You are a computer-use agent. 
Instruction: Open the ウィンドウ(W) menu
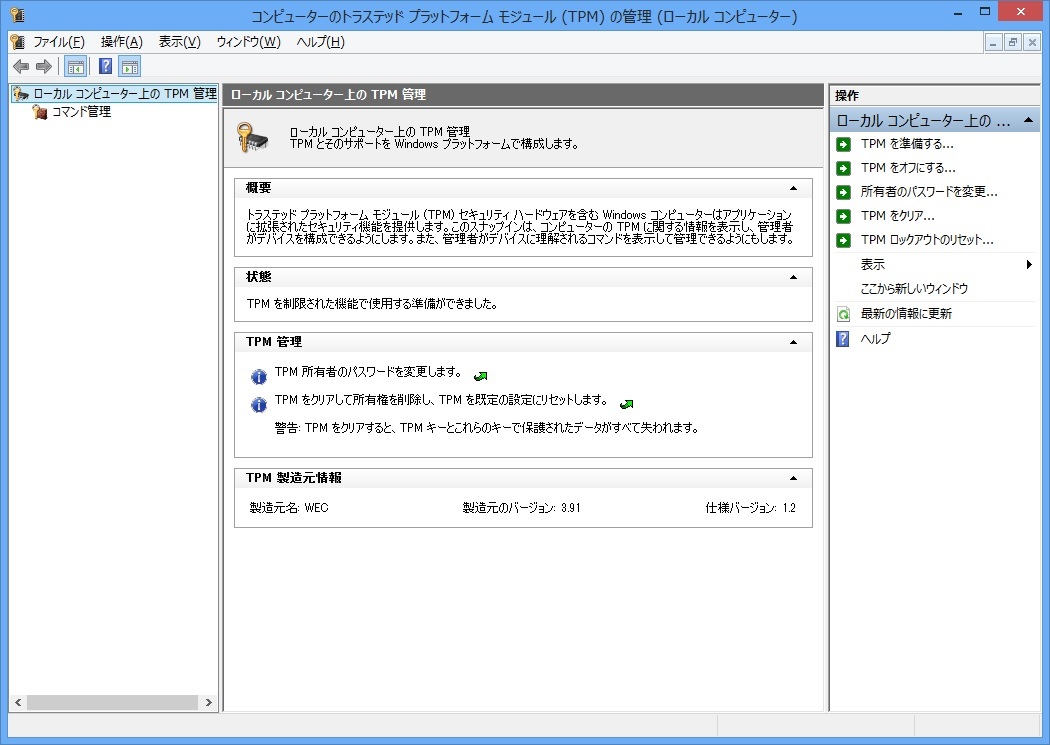pyautogui.click(x=248, y=42)
